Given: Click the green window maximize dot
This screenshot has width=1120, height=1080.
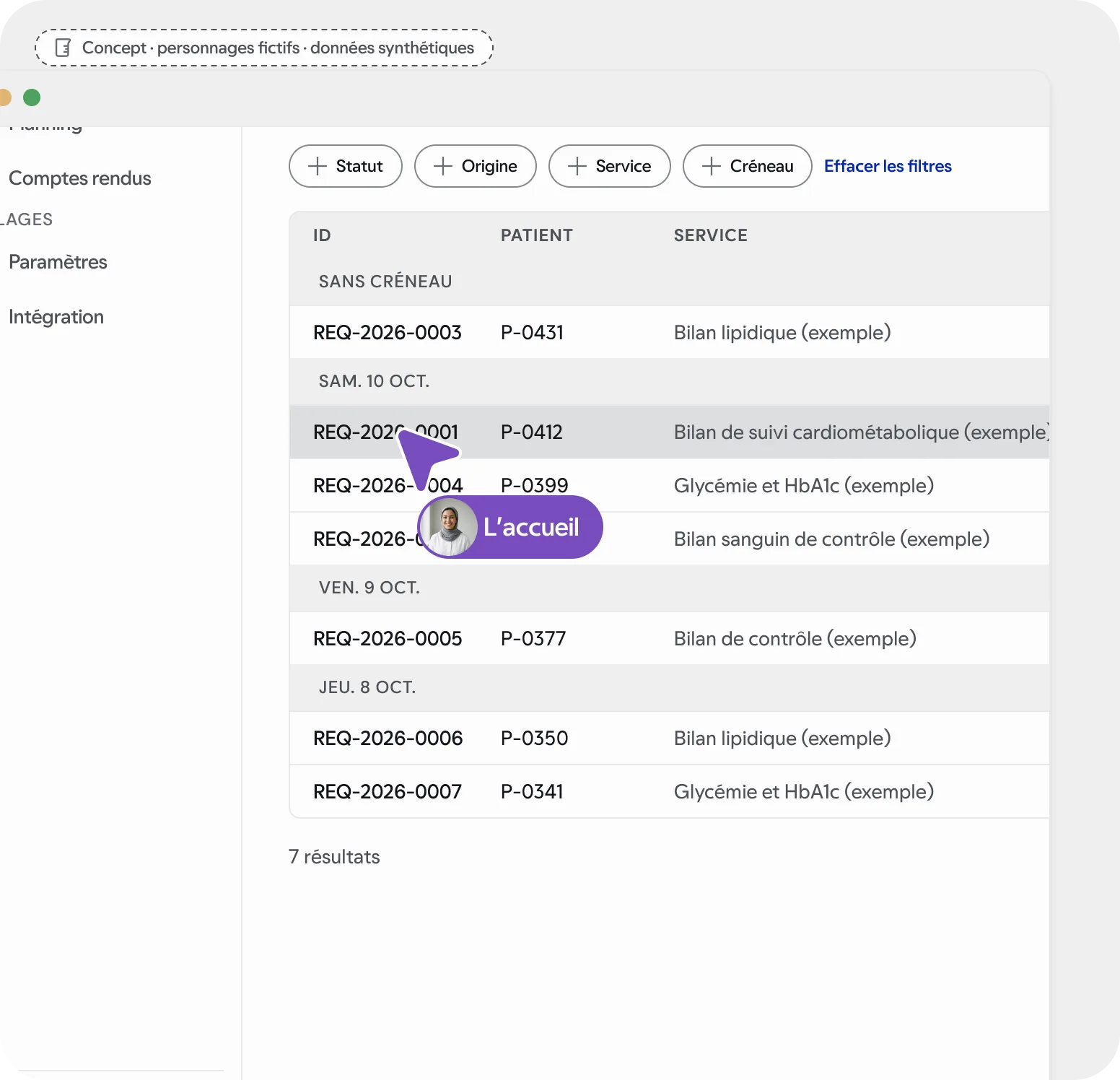Looking at the screenshot, I should (x=32, y=97).
